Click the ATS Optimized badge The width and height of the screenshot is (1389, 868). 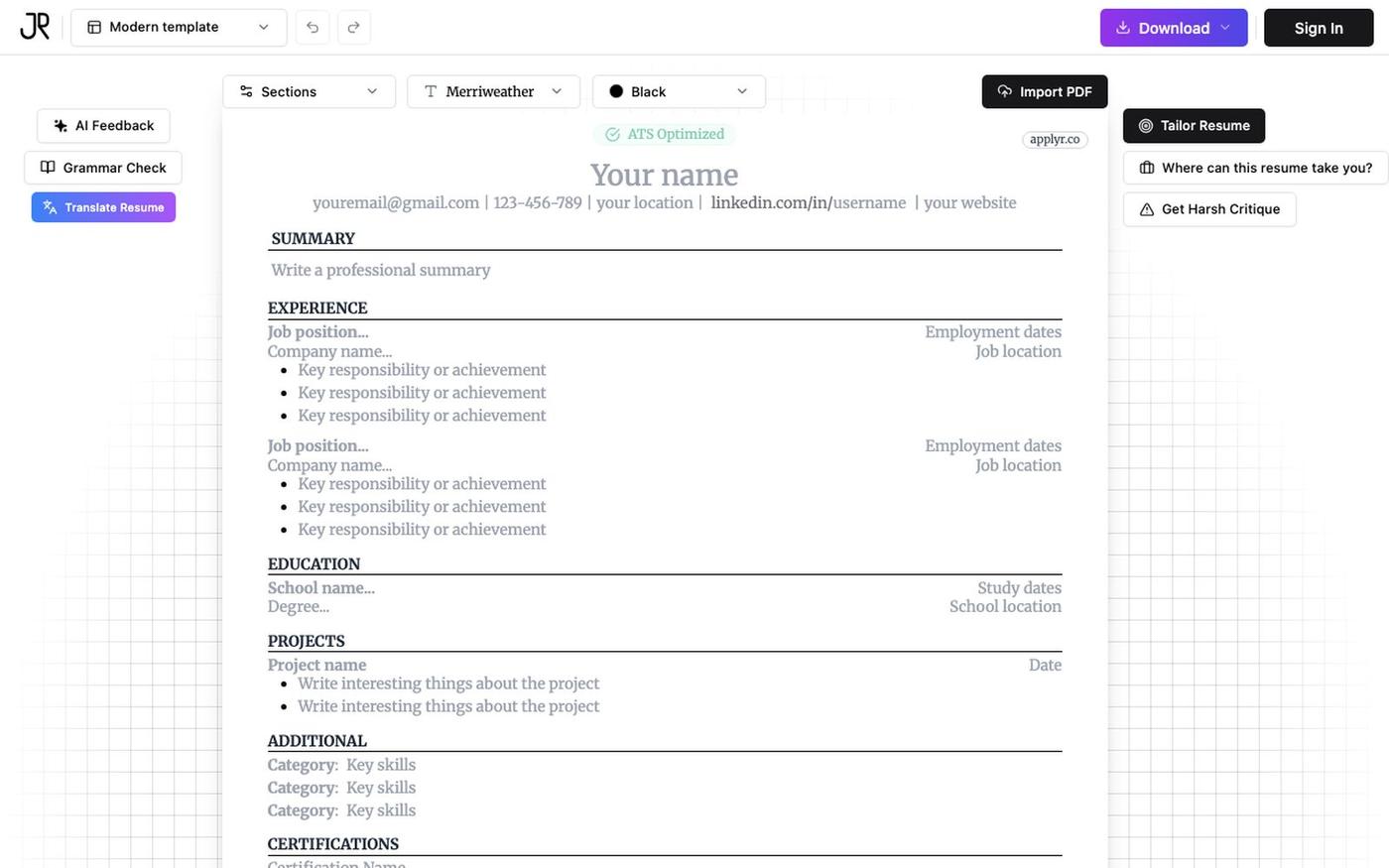[x=665, y=134]
